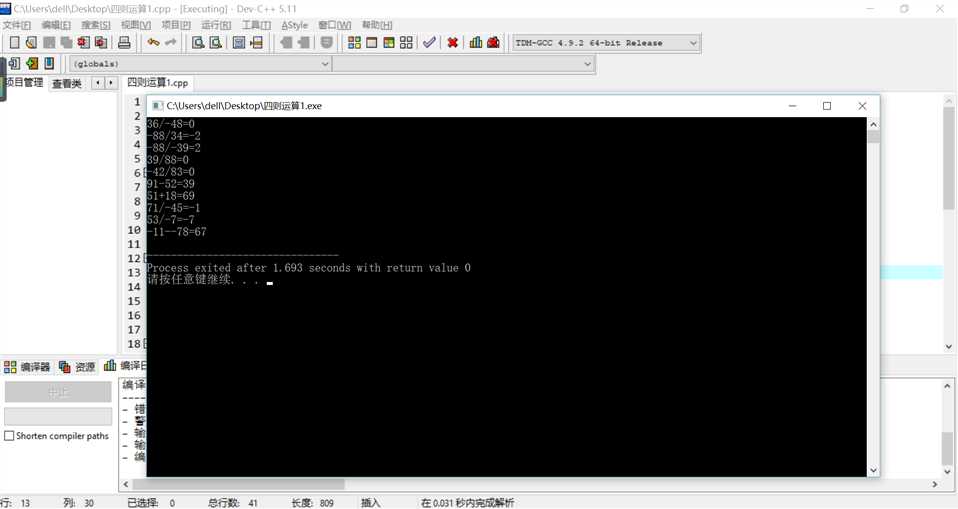The height and width of the screenshot is (509, 958).
Task: Click the 中止 abort button
Action: click(x=58, y=392)
